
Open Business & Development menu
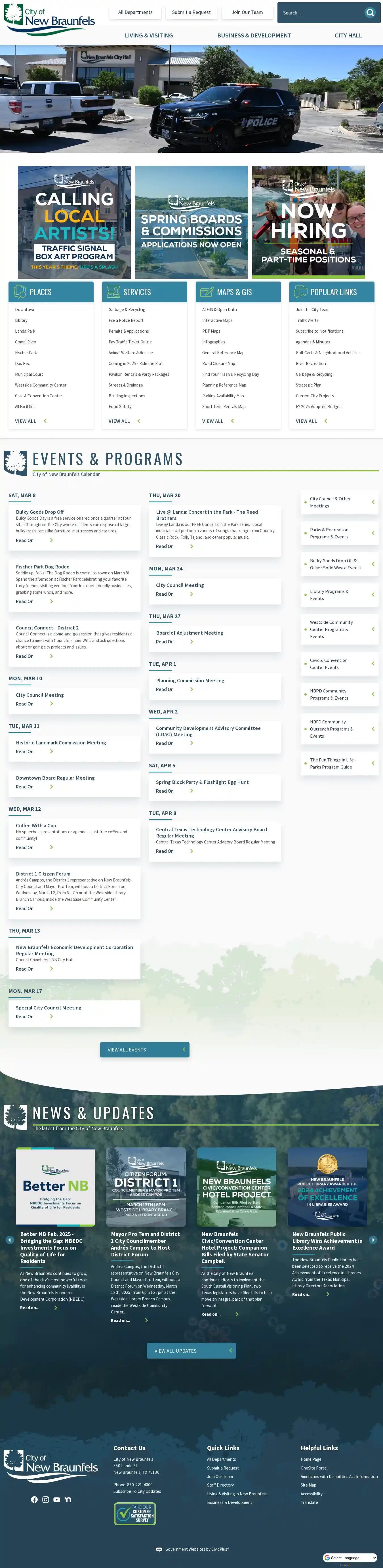[x=254, y=35]
